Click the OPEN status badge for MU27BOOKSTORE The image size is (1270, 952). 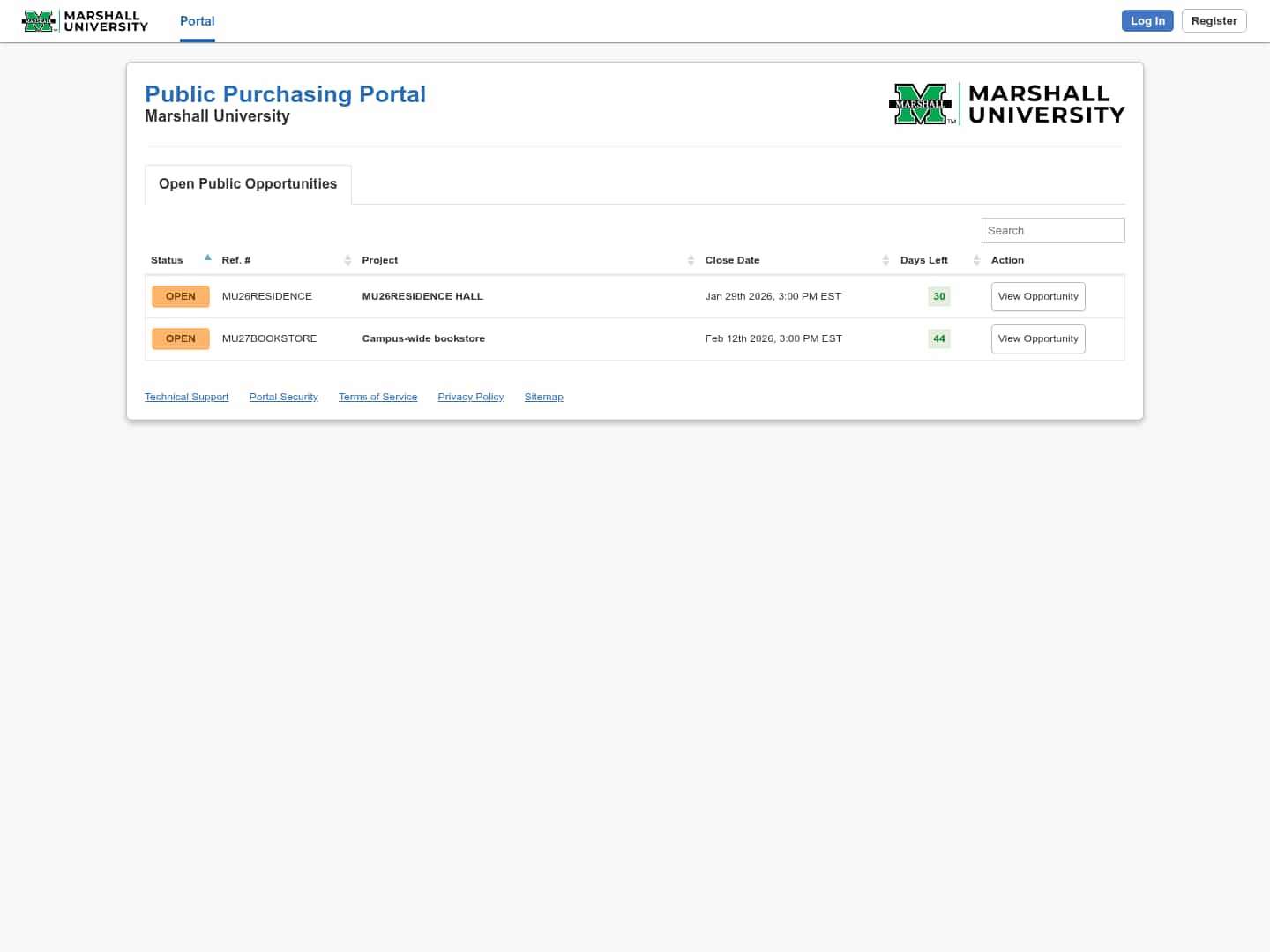point(180,339)
